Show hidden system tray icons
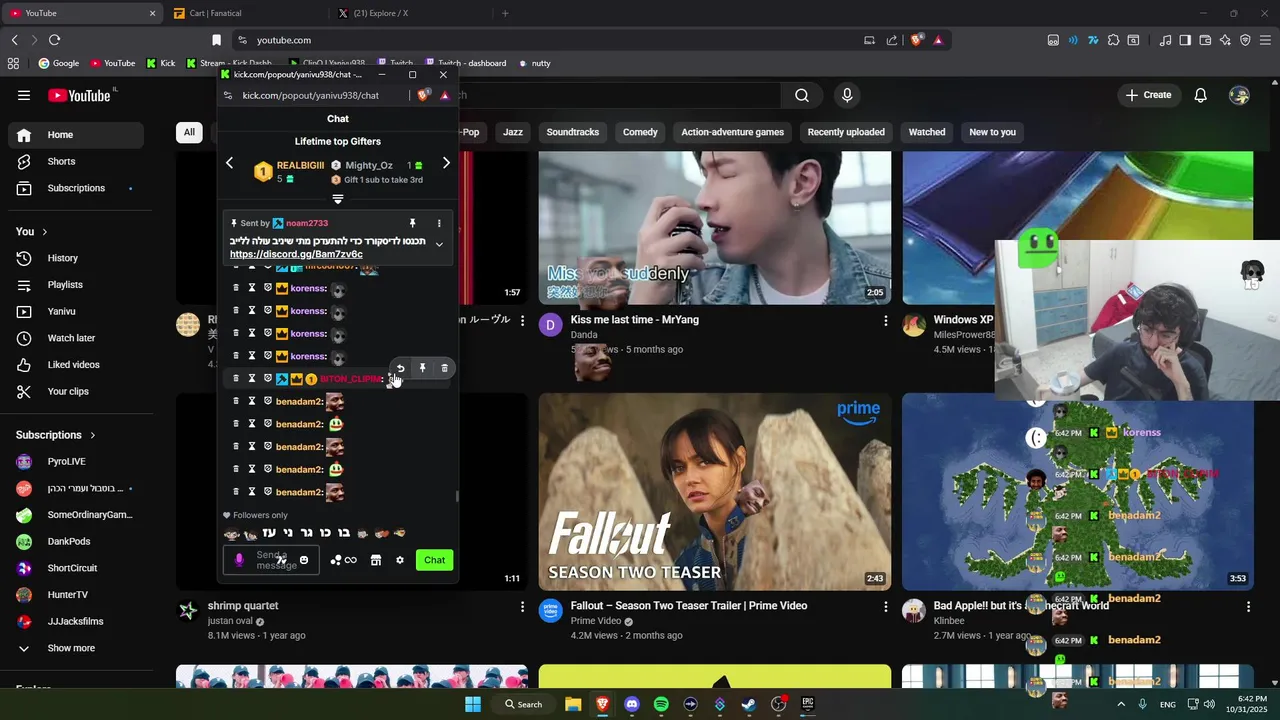 (x=1120, y=704)
